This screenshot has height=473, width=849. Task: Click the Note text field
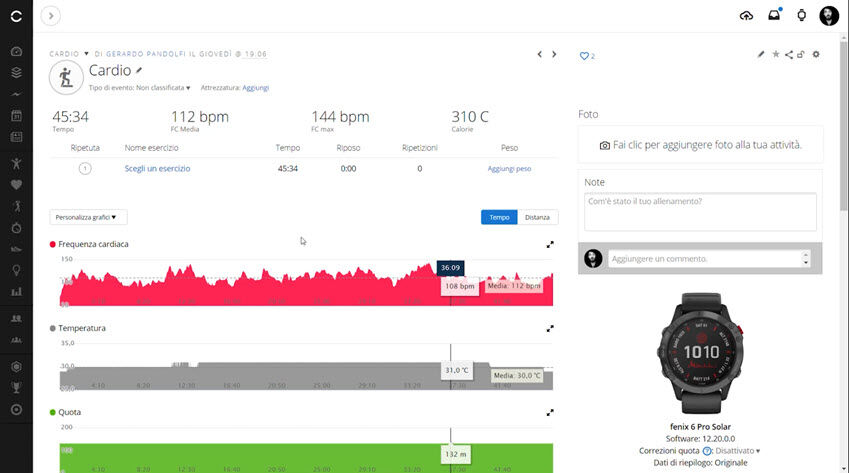pos(700,211)
